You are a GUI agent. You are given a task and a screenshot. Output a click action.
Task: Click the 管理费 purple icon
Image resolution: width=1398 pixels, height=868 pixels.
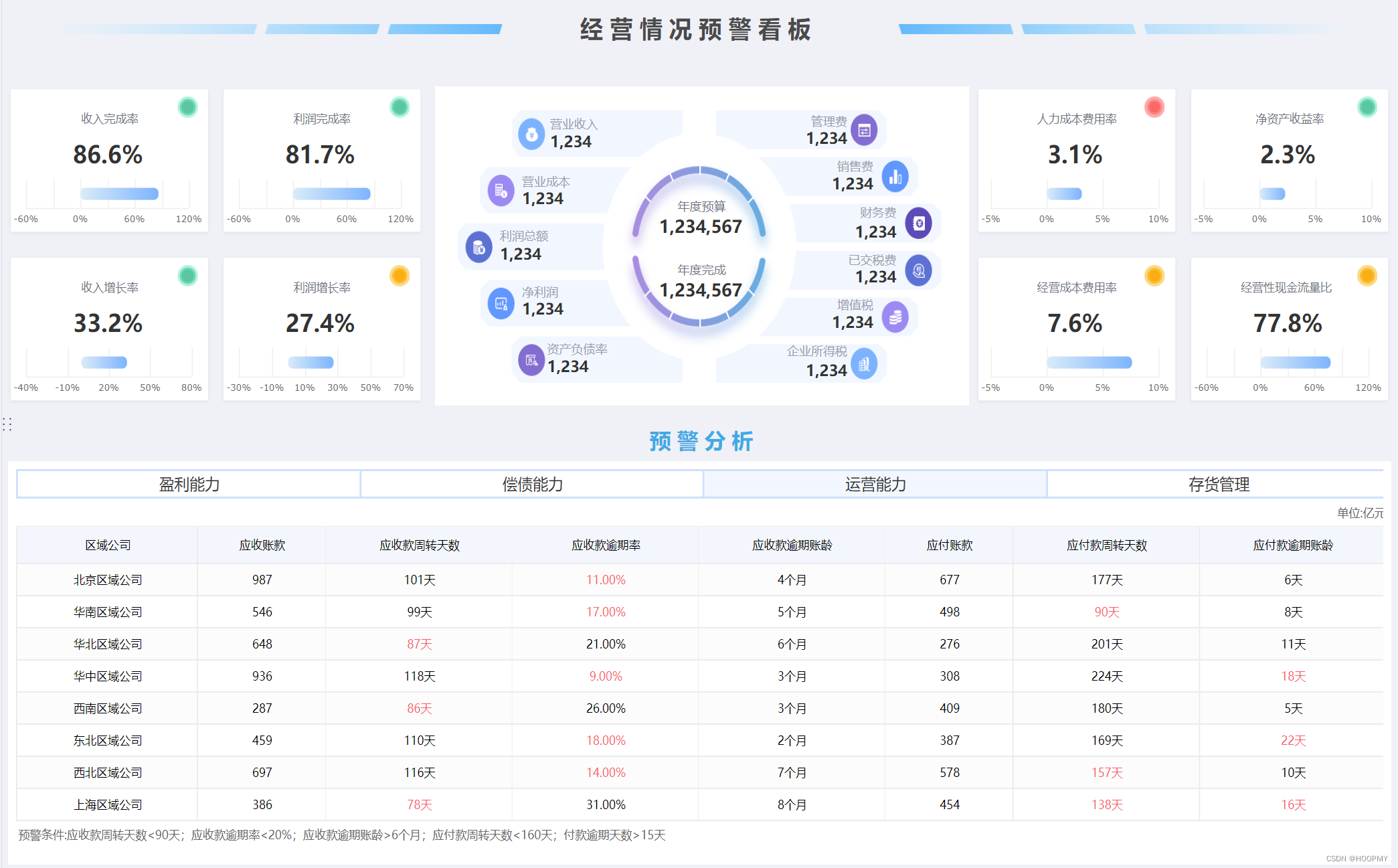(864, 131)
